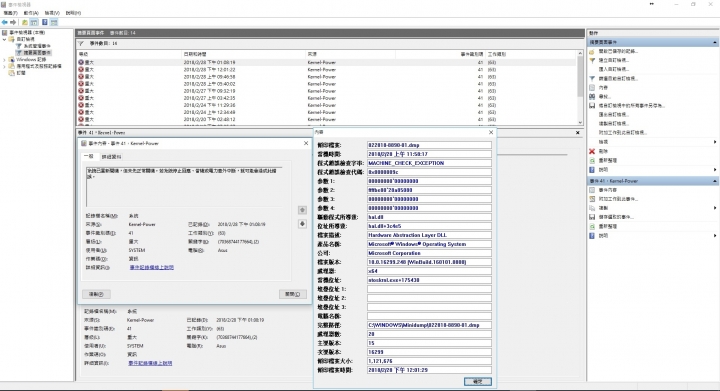Click the Windows 記錄 folder icon in tree
Screen dimensions: 720x391
point(11,60)
